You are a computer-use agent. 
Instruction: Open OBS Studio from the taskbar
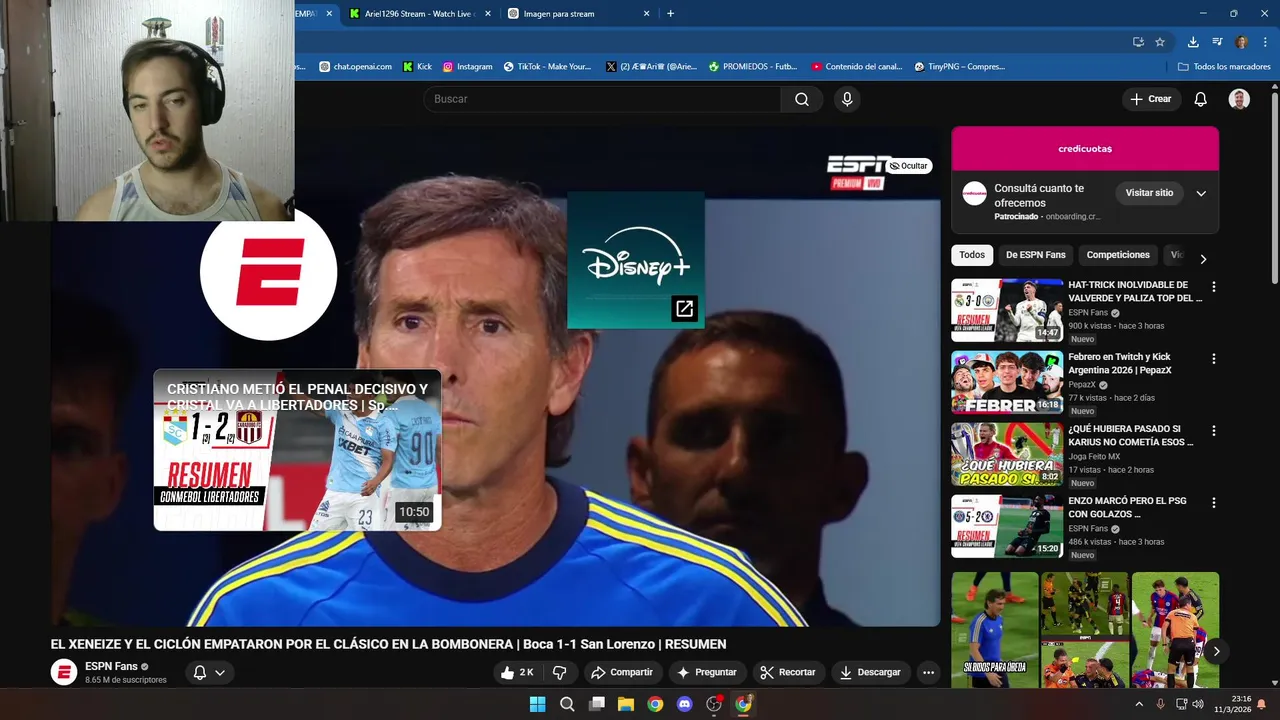pos(714,704)
